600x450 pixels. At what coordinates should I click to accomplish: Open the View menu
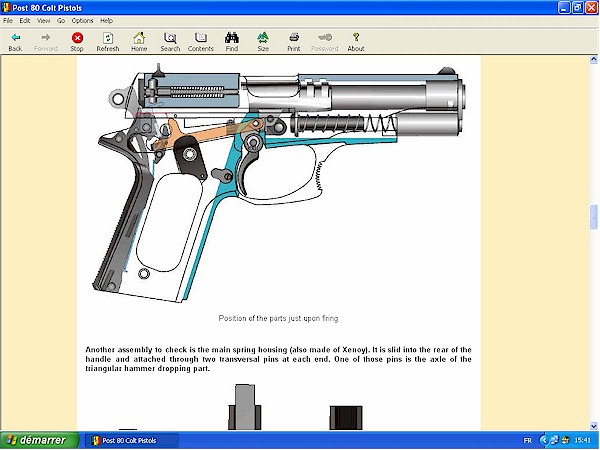click(44, 21)
